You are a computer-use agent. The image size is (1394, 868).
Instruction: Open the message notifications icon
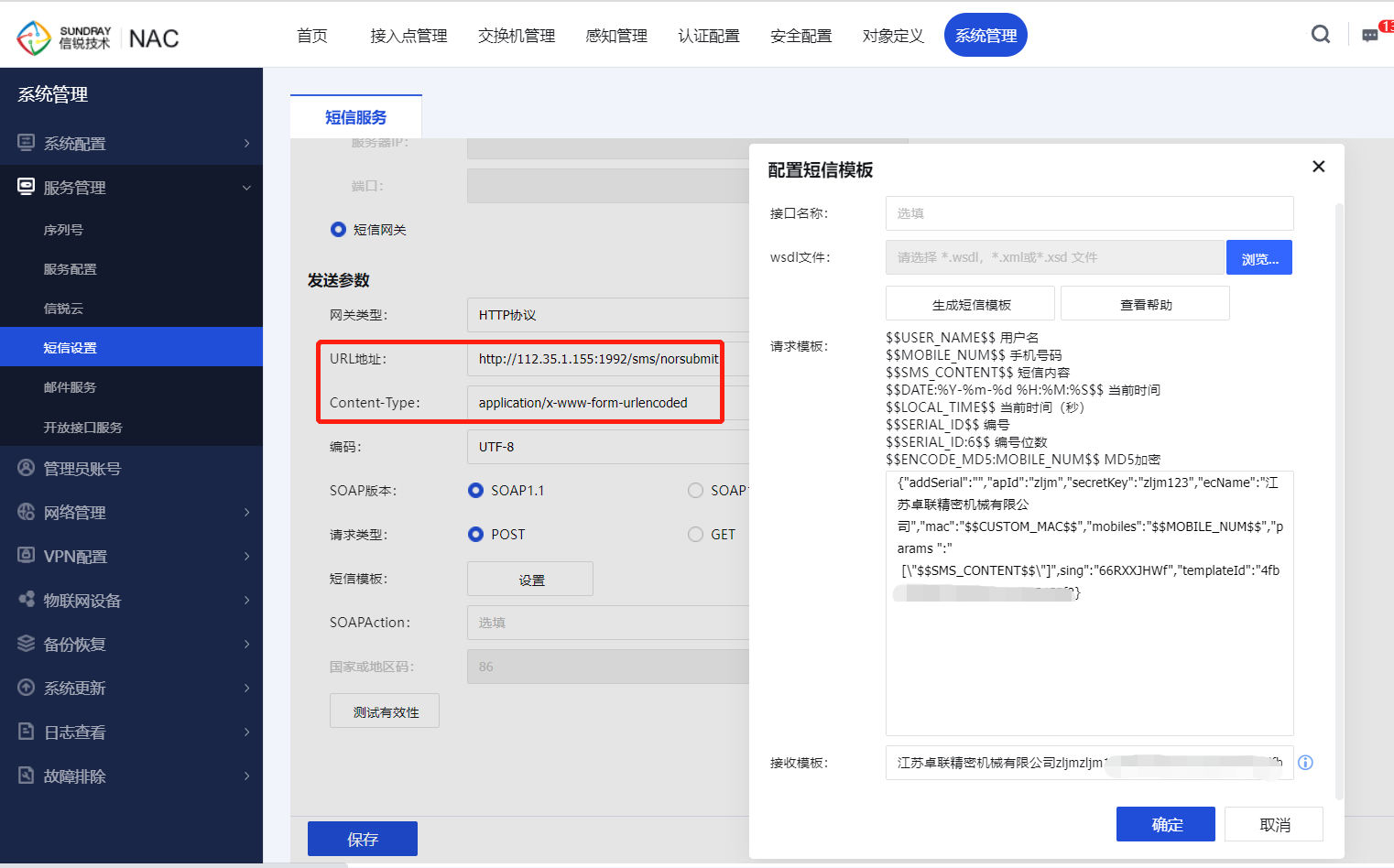[x=1370, y=36]
